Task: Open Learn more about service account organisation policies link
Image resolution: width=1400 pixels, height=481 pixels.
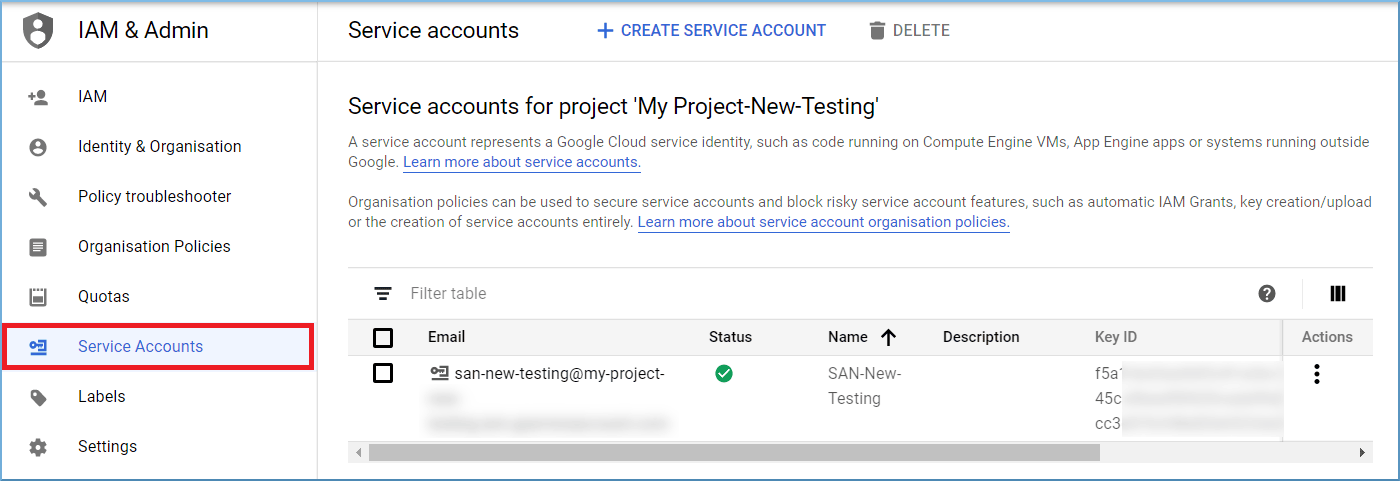Action: 823,222
